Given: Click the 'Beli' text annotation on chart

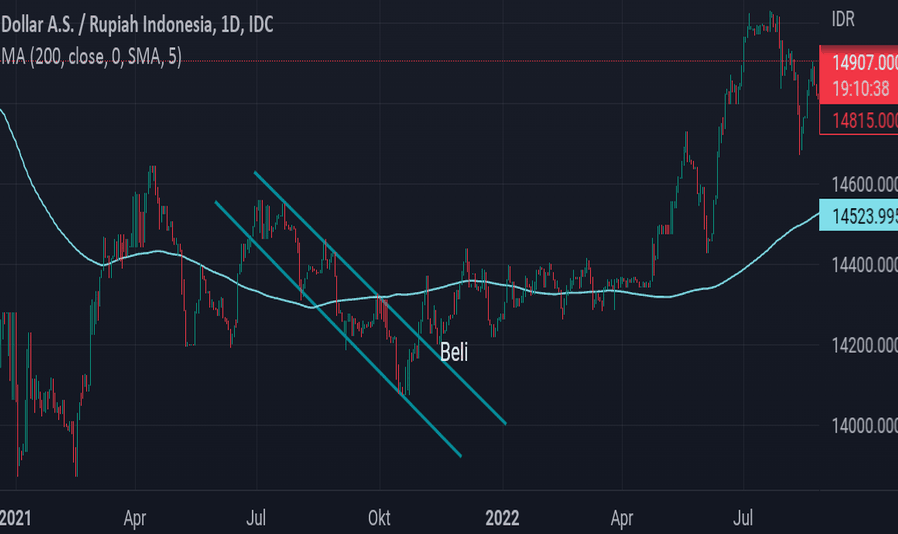Looking at the screenshot, I should (454, 352).
